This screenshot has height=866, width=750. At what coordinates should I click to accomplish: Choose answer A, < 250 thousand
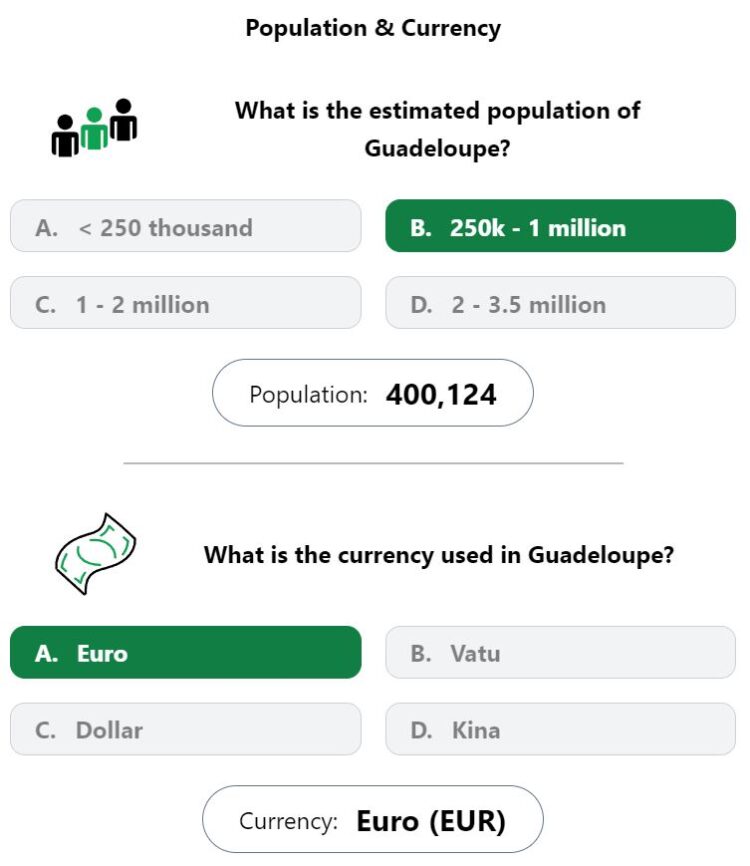(186, 226)
